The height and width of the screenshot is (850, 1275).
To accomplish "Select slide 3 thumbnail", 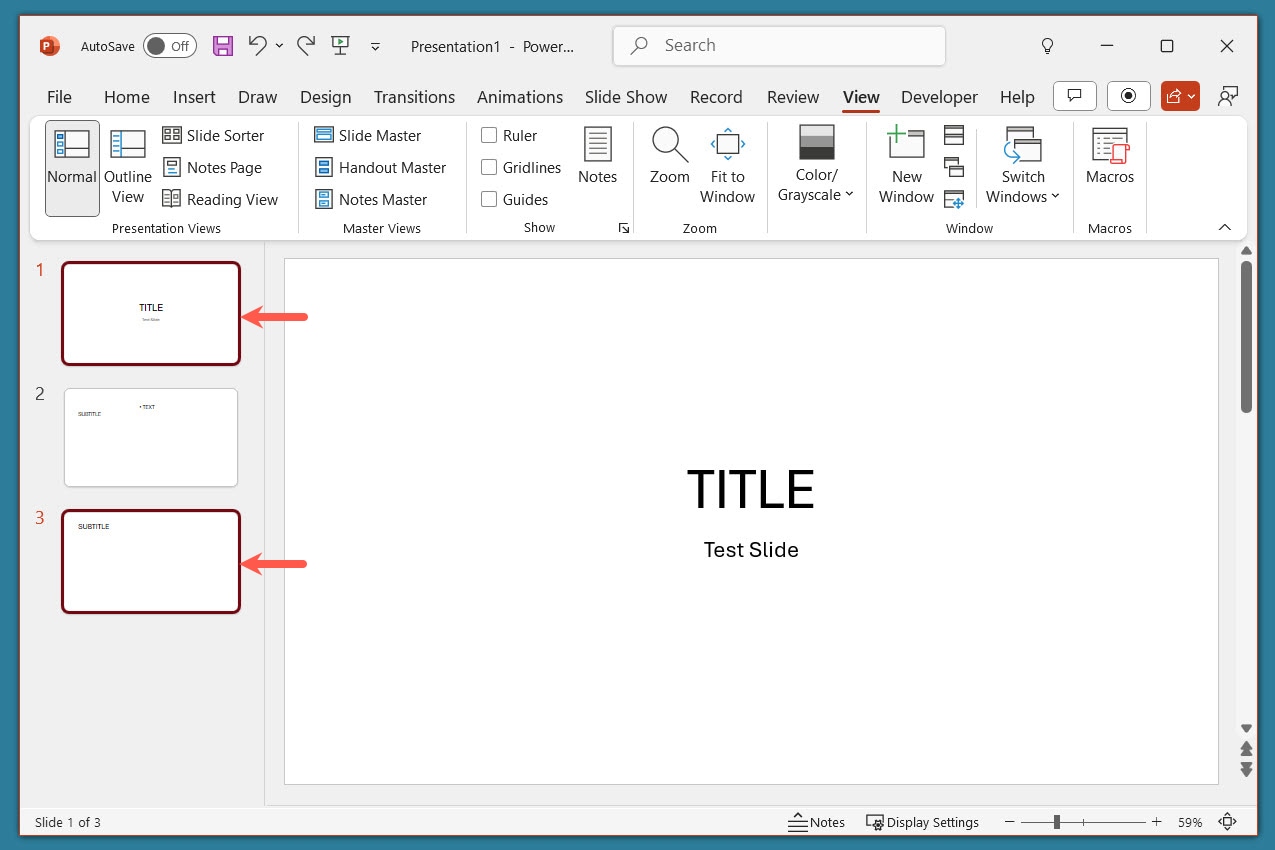I will [151, 561].
